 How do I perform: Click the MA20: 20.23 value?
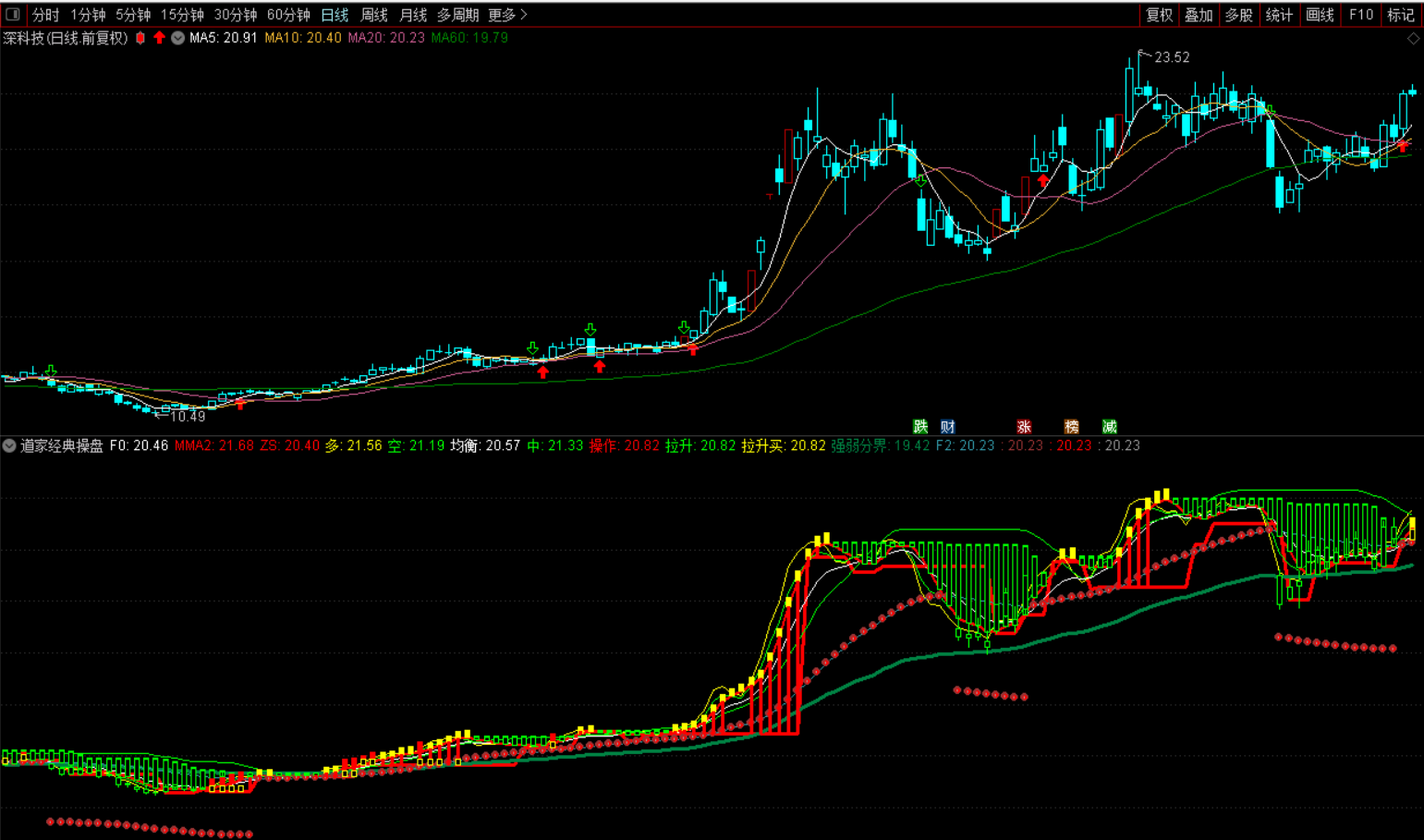coord(386,38)
